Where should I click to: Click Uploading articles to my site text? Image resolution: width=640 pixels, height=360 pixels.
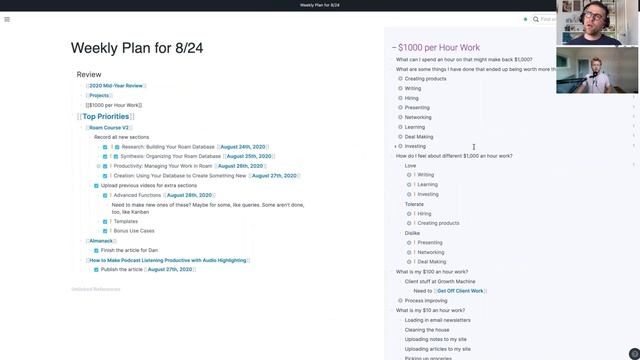click(438, 349)
